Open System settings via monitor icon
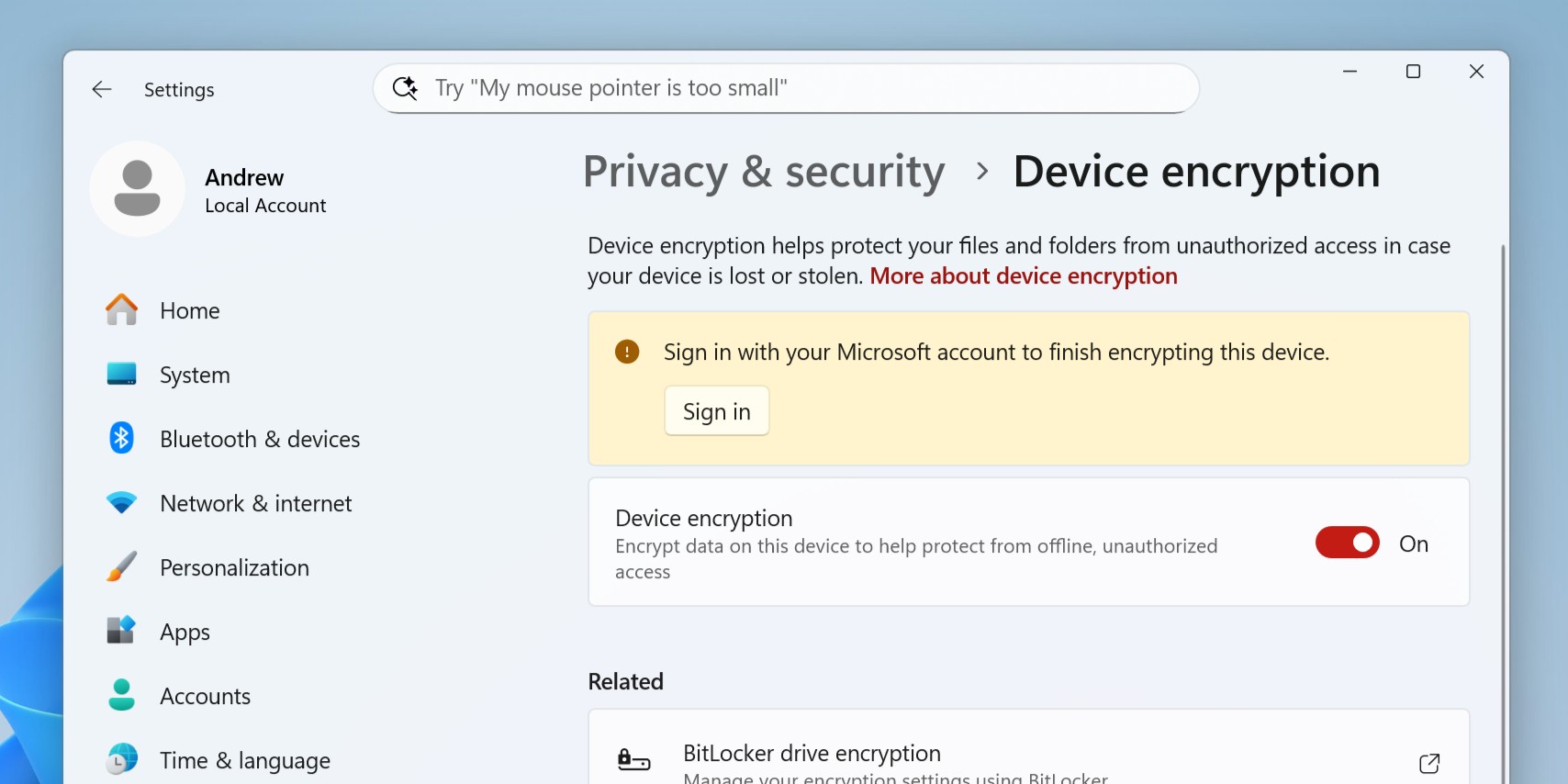Viewport: 1568px width, 784px height. click(121, 375)
